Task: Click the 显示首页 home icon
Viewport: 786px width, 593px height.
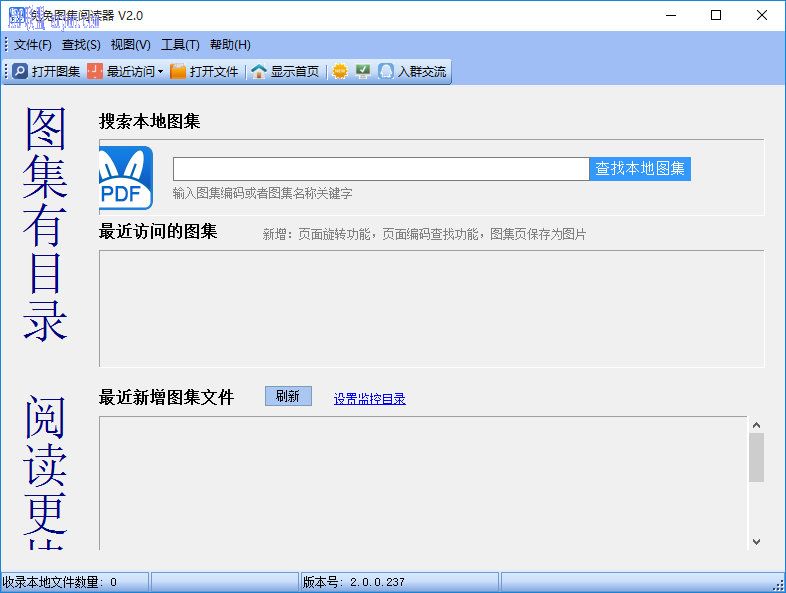Action: [259, 72]
